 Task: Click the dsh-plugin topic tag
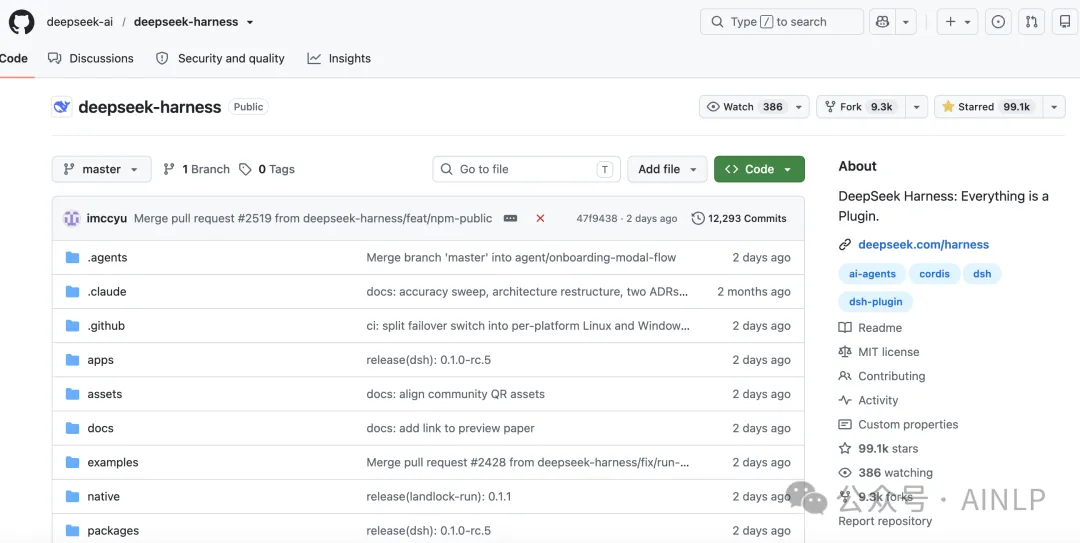click(x=875, y=302)
